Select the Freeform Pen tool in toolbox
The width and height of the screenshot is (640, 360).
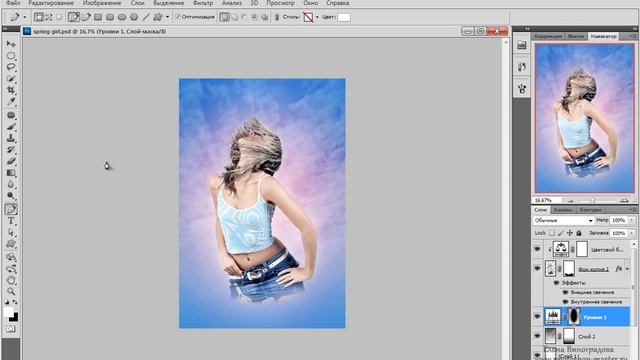(x=11, y=209)
